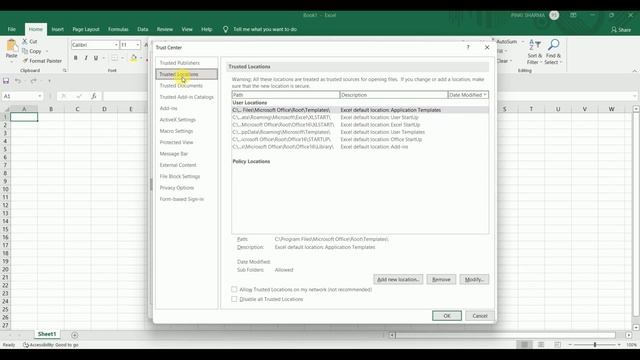640x360 pixels.
Task: Click the Accessibility status bar icon
Action: click(26, 345)
